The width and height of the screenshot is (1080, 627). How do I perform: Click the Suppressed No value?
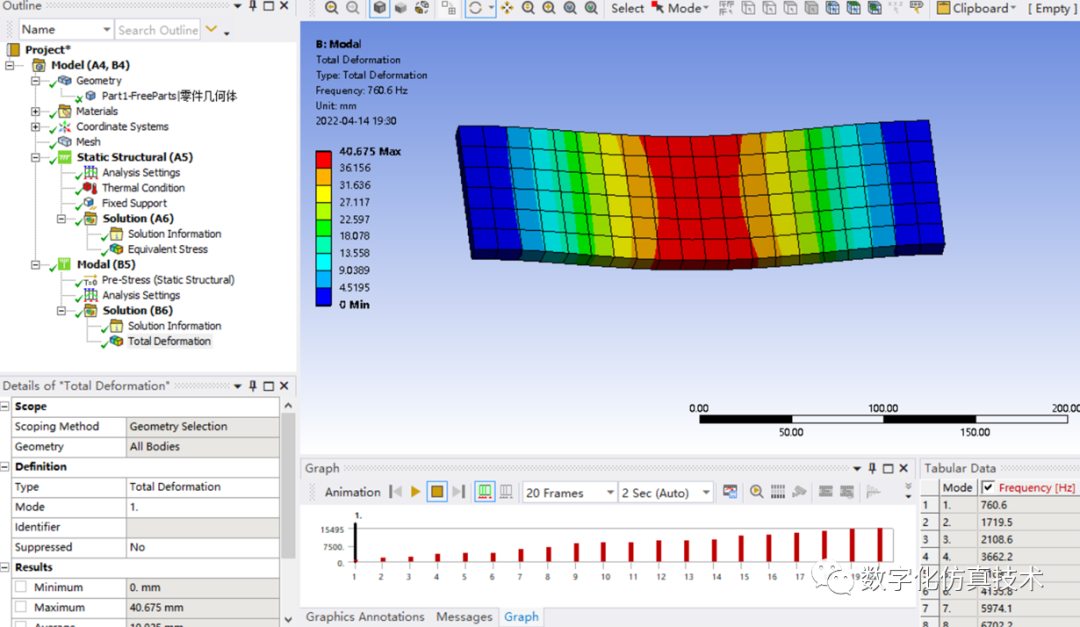coord(202,547)
